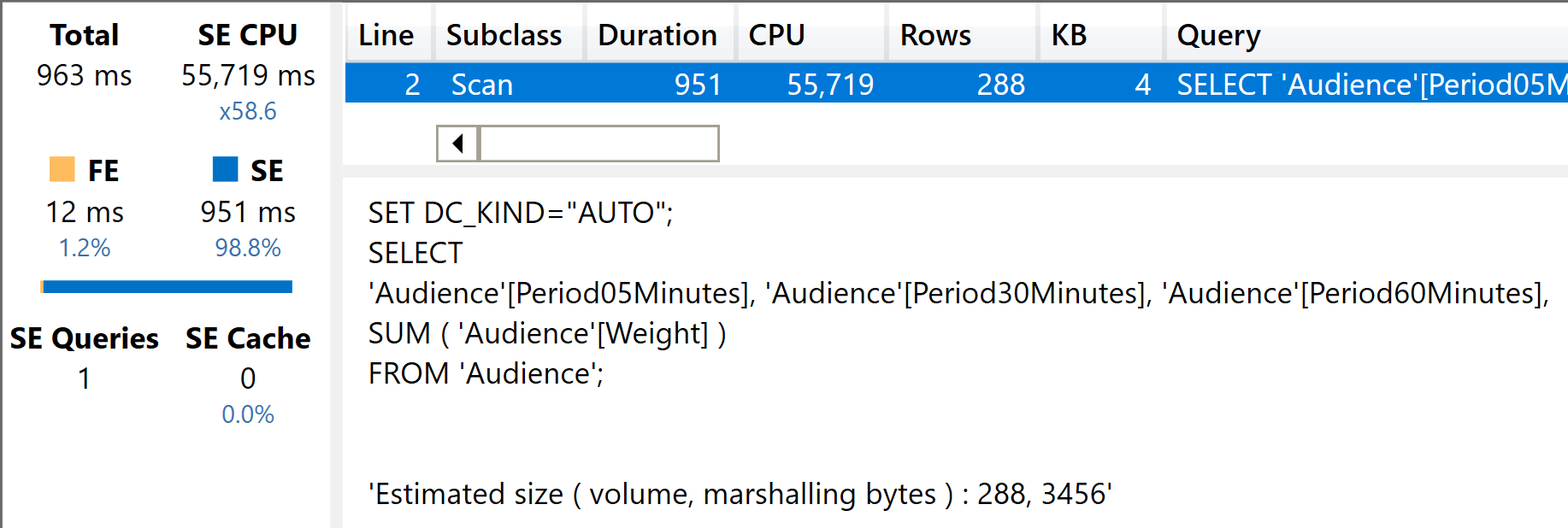
Task: Click the SE Cache 0.0% value
Action: coord(248,414)
